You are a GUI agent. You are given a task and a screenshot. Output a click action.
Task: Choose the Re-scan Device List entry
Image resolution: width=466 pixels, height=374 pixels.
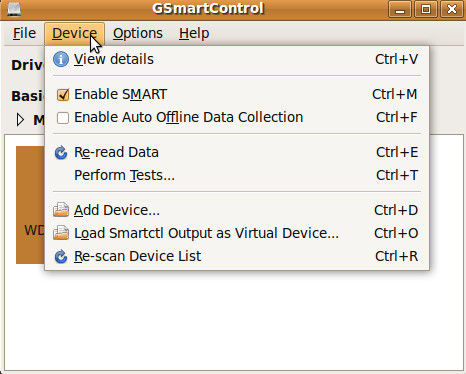237,256
